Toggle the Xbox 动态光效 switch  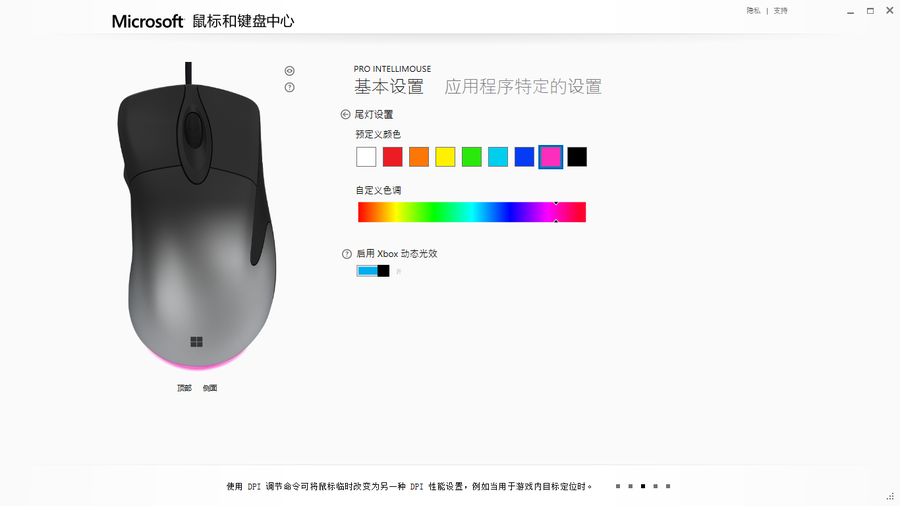click(x=373, y=271)
